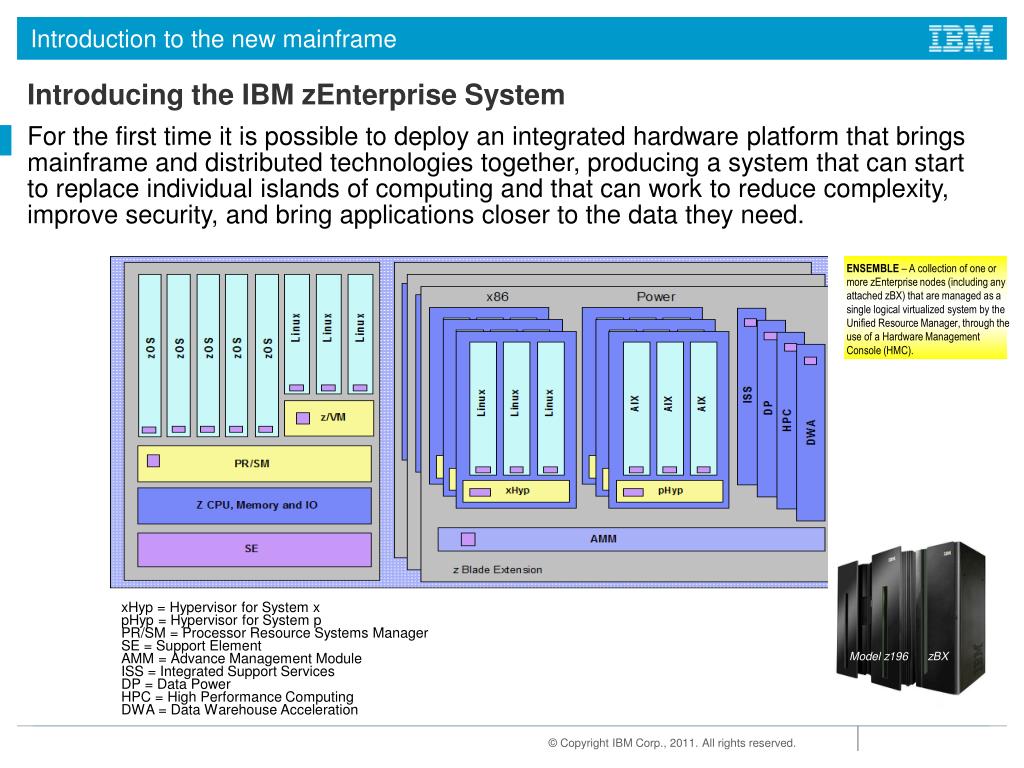Click the yellow ENSEMBLE definition note
The image size is (1024, 768).
[x=925, y=308]
